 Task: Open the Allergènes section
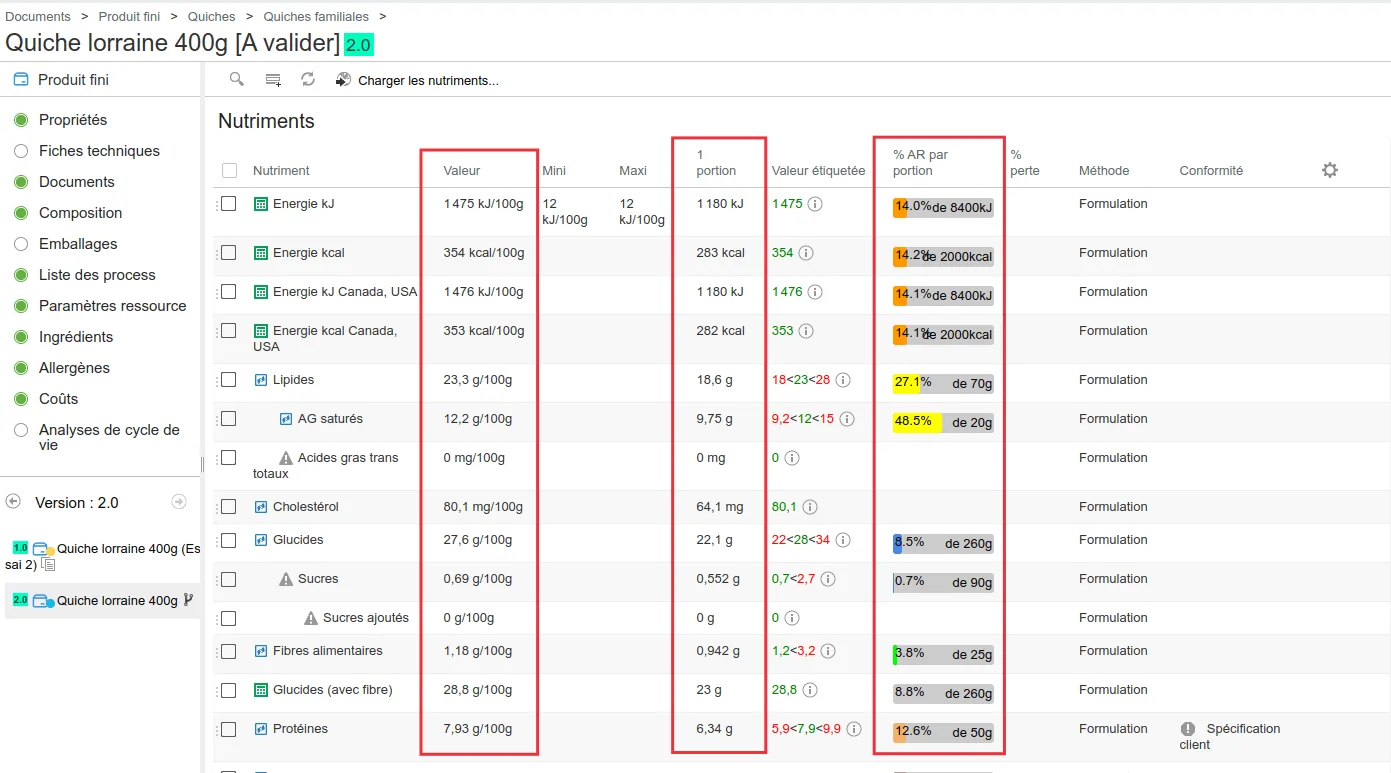pos(74,368)
